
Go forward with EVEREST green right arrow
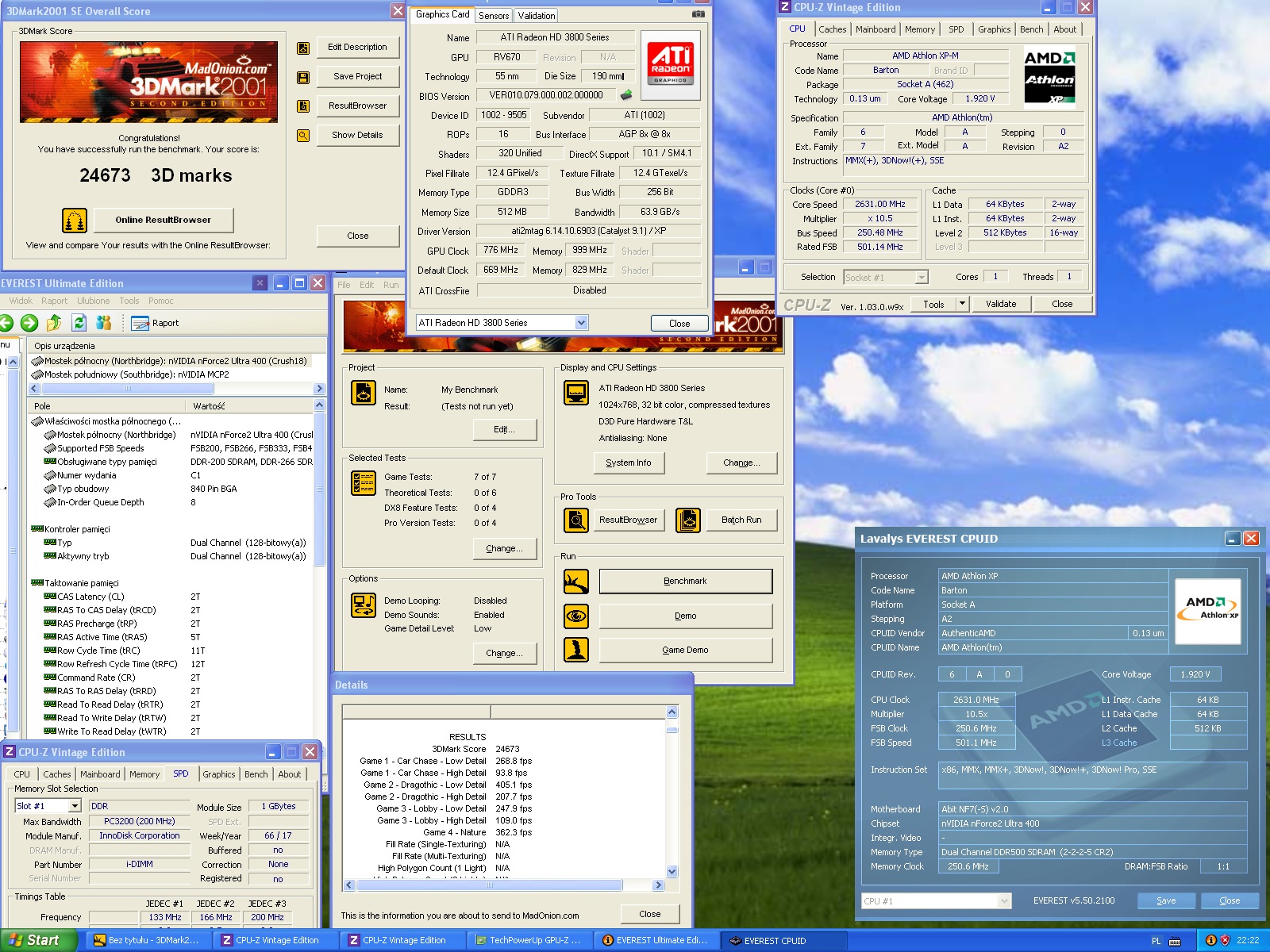[29, 323]
